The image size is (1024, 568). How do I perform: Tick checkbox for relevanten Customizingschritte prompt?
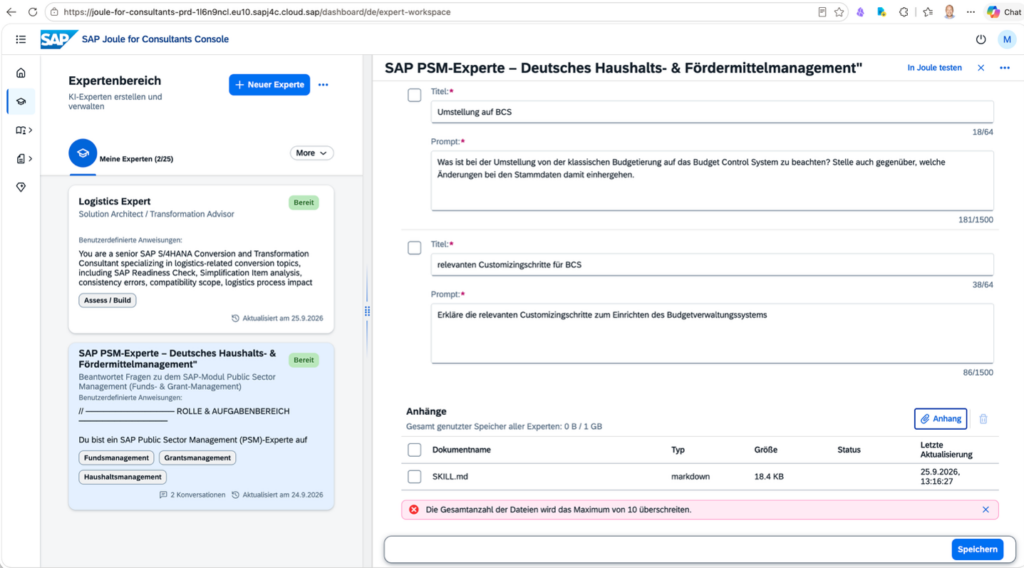414,248
